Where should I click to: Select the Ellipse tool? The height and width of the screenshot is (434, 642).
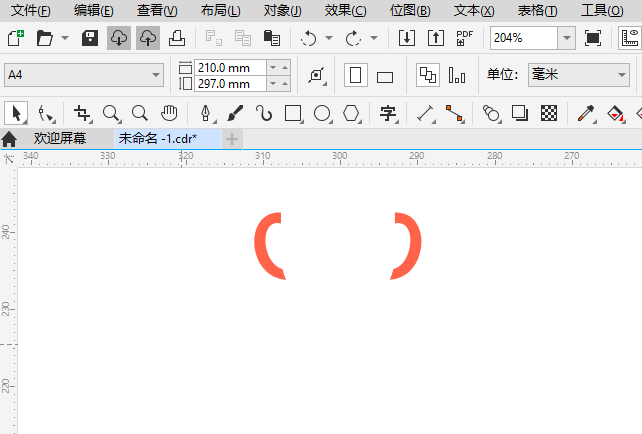tap(323, 113)
